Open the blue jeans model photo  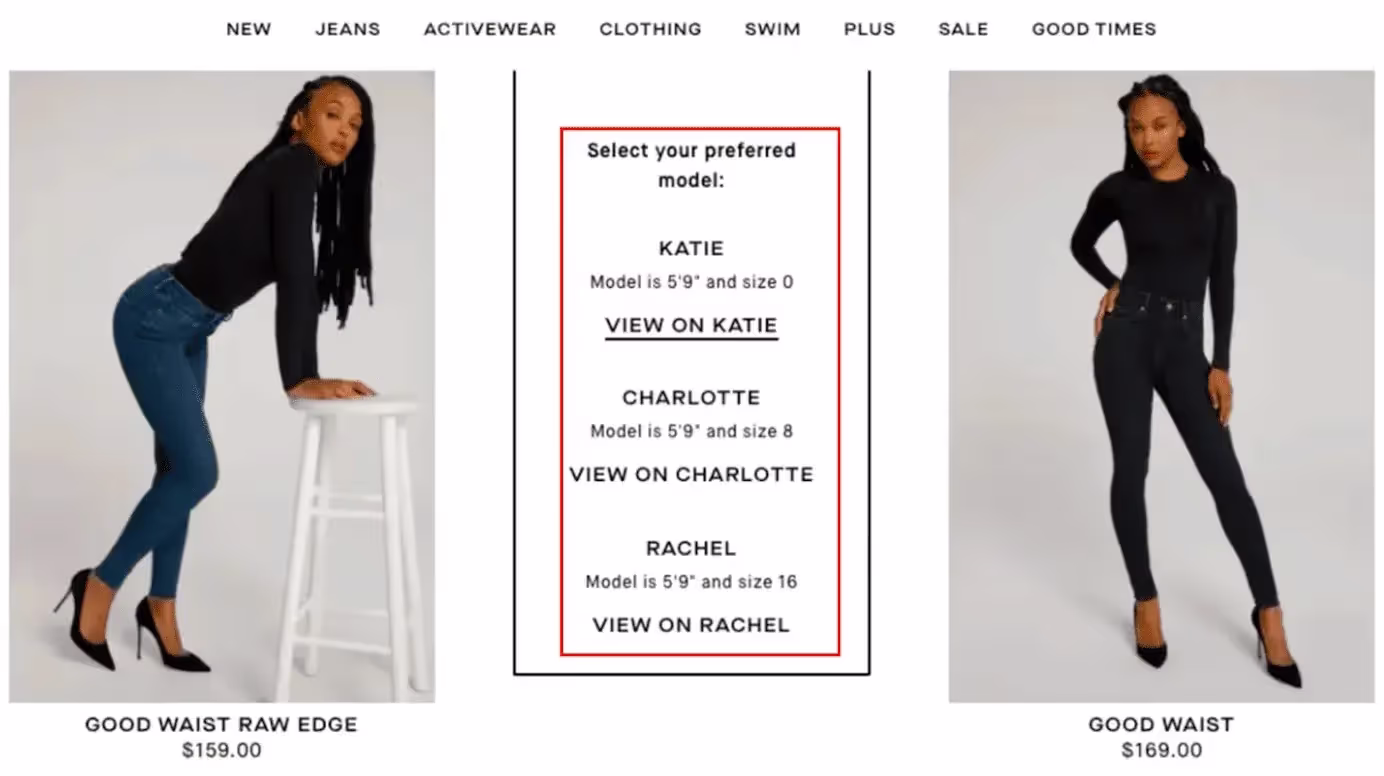[x=222, y=386]
